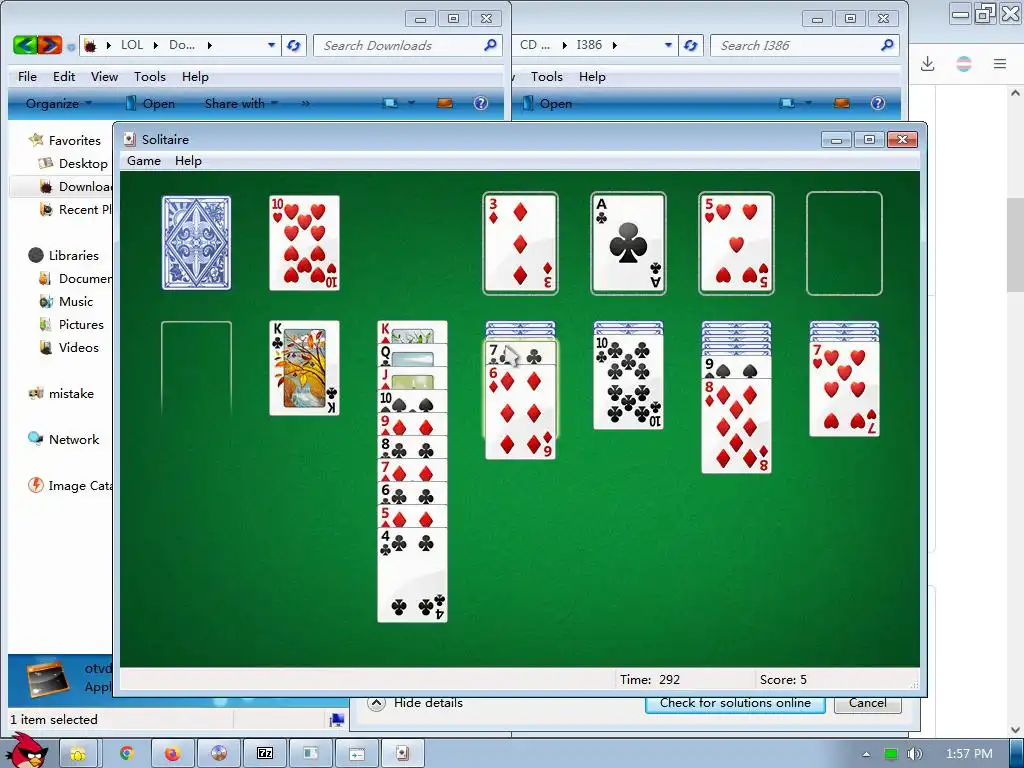Click the Search Downloads field

pyautogui.click(x=408, y=45)
